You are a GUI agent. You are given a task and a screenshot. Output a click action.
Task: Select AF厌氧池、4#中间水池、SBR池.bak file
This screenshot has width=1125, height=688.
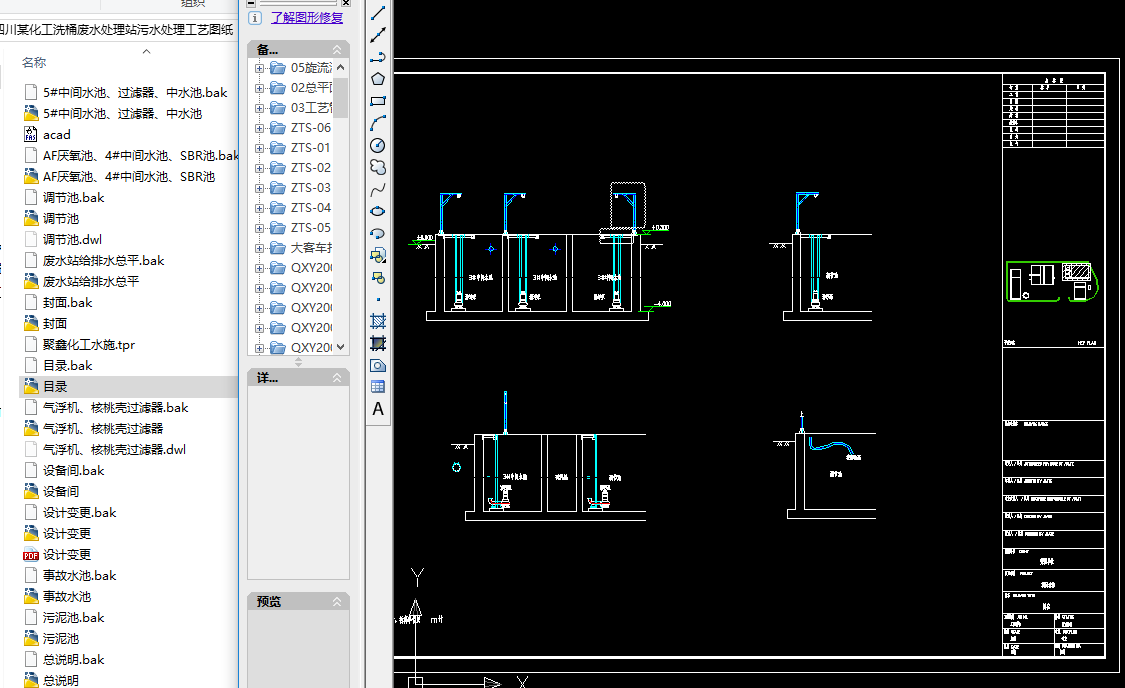[x=141, y=156]
